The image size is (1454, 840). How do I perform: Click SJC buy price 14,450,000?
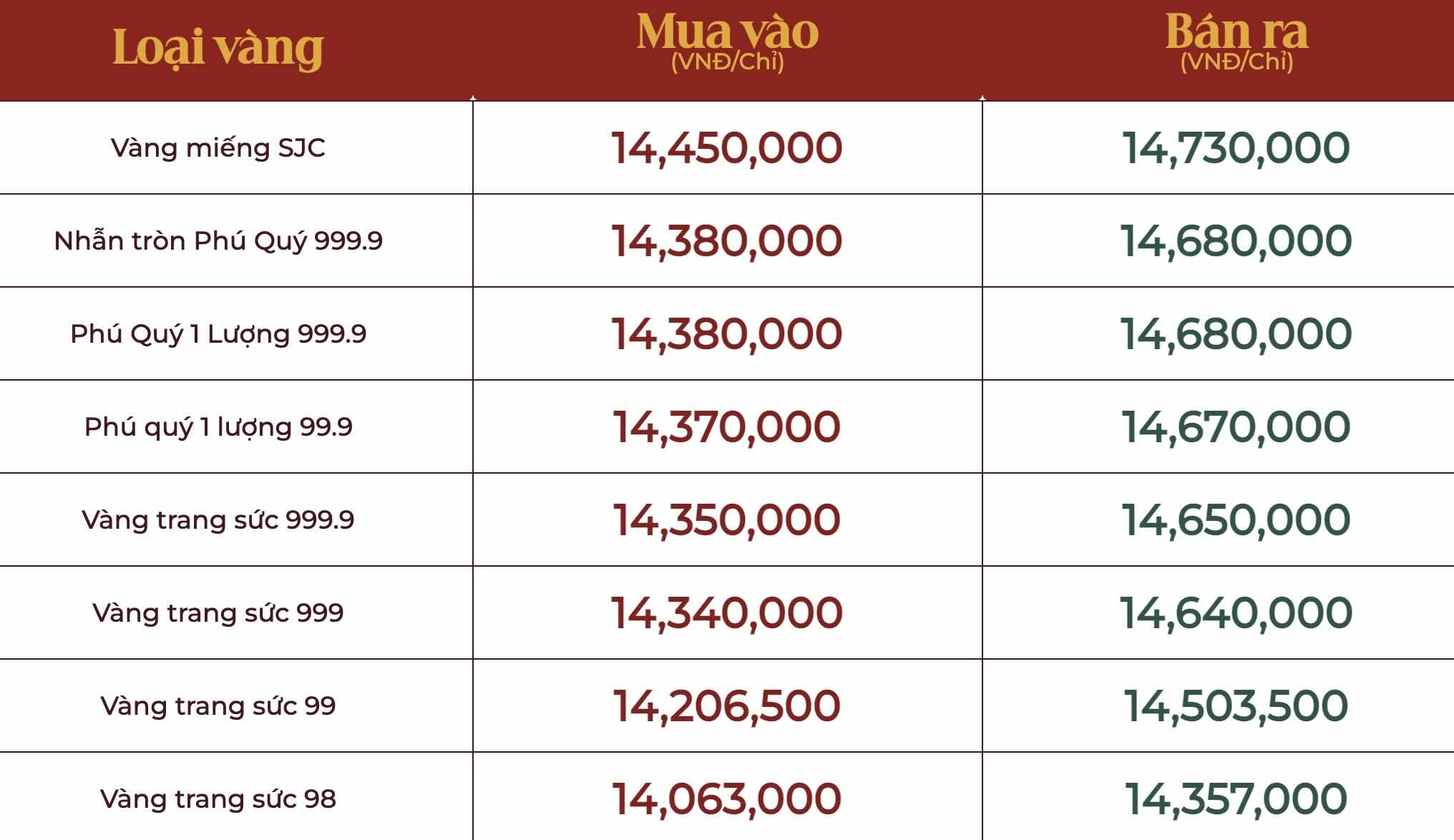[727, 148]
